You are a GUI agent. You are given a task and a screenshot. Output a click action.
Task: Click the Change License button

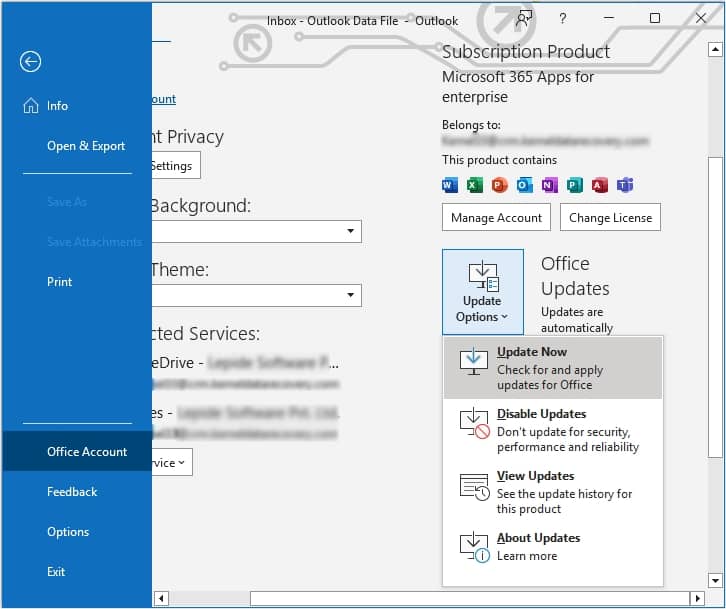click(x=610, y=217)
